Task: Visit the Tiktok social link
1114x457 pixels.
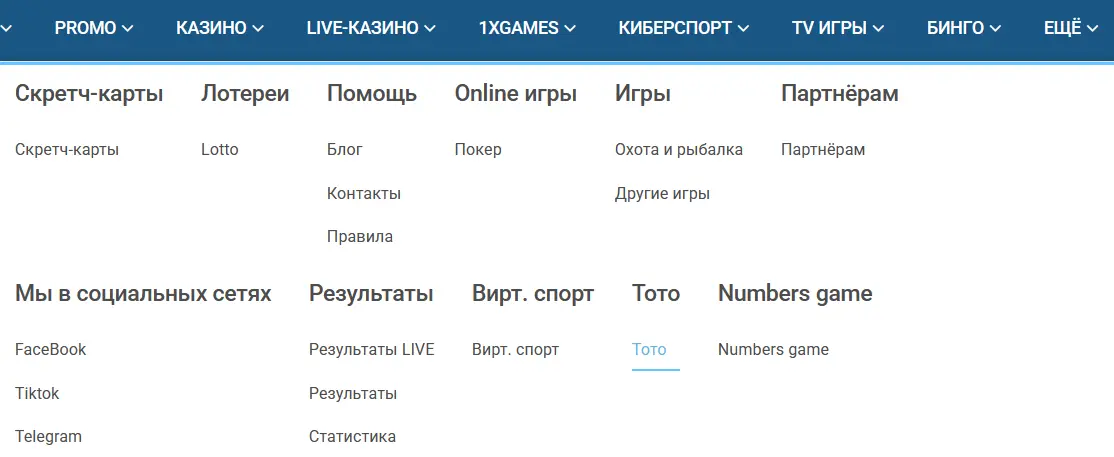Action: click(37, 393)
